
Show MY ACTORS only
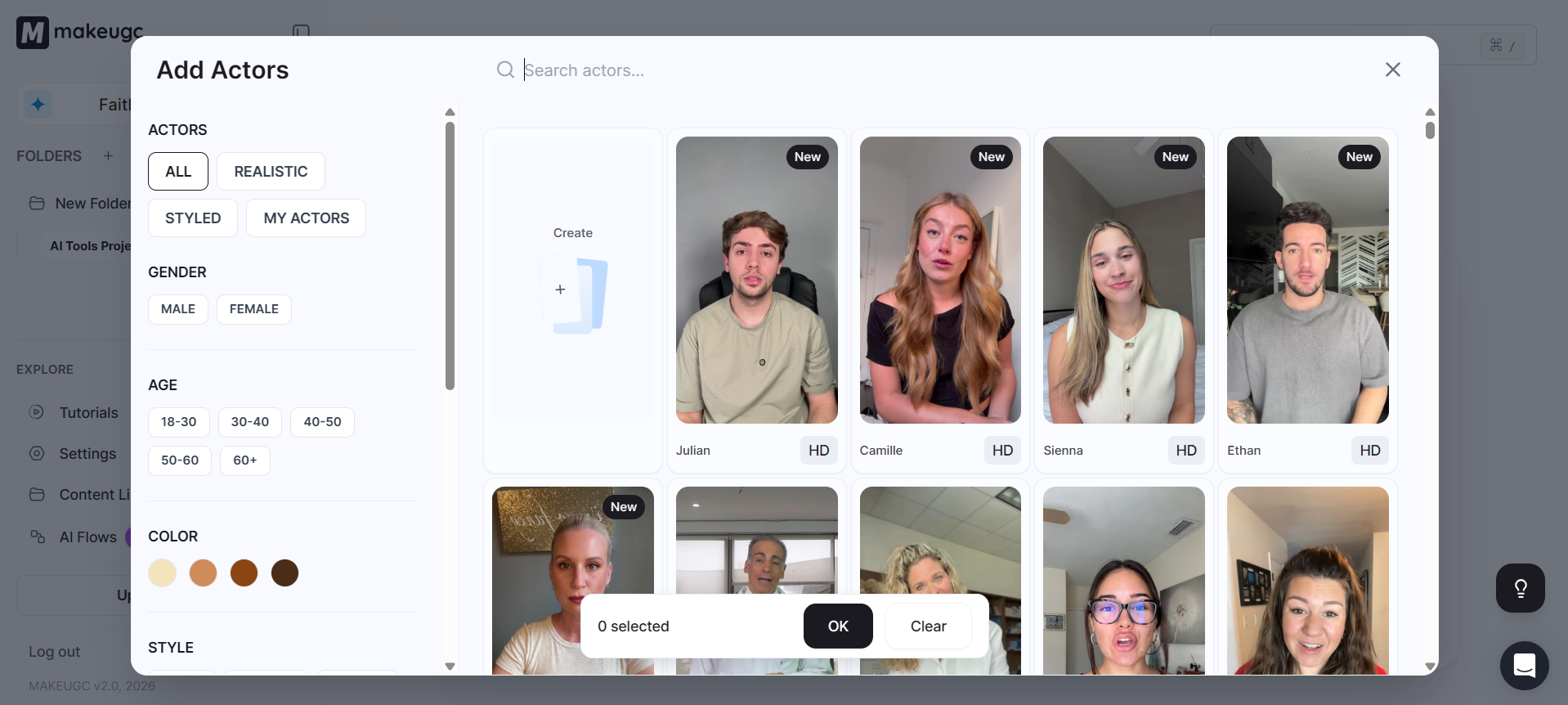(307, 218)
